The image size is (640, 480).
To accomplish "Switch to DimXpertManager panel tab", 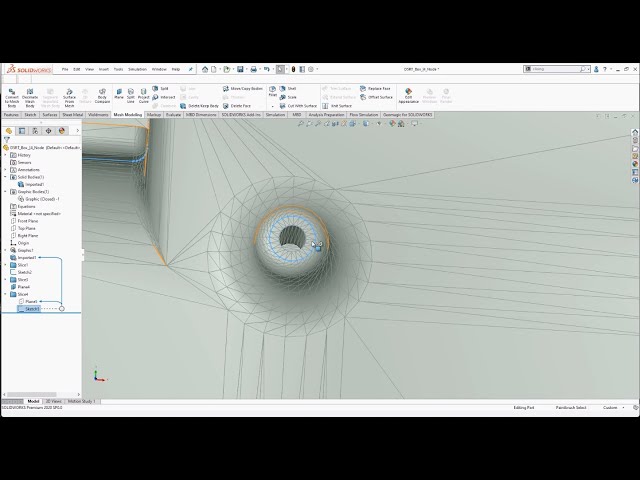I will coord(49,131).
